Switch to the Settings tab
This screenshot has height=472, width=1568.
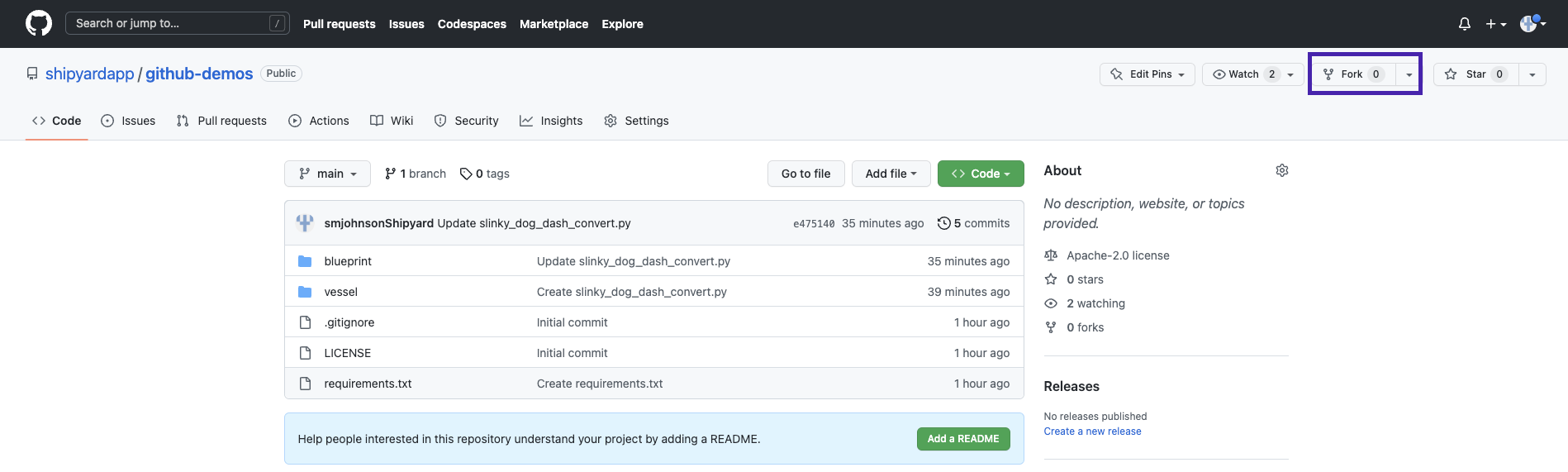pos(636,121)
